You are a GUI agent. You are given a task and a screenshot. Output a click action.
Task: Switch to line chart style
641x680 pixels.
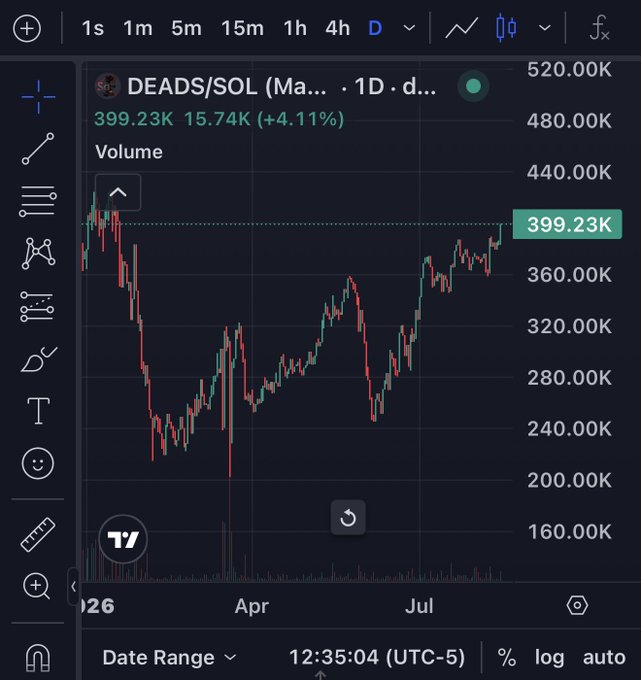pyautogui.click(x=461, y=29)
